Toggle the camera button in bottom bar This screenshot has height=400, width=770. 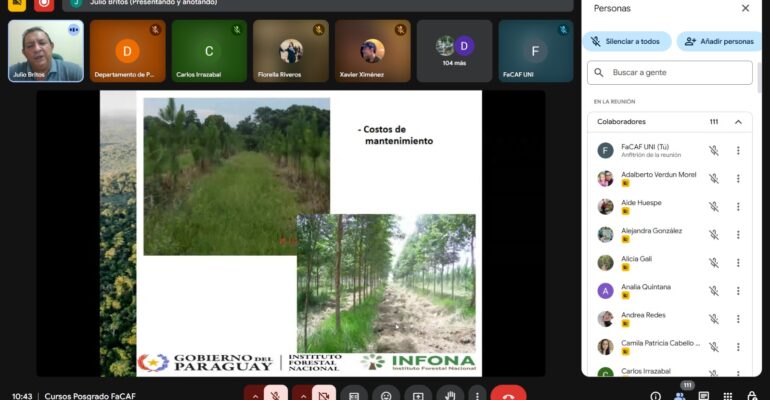324,395
